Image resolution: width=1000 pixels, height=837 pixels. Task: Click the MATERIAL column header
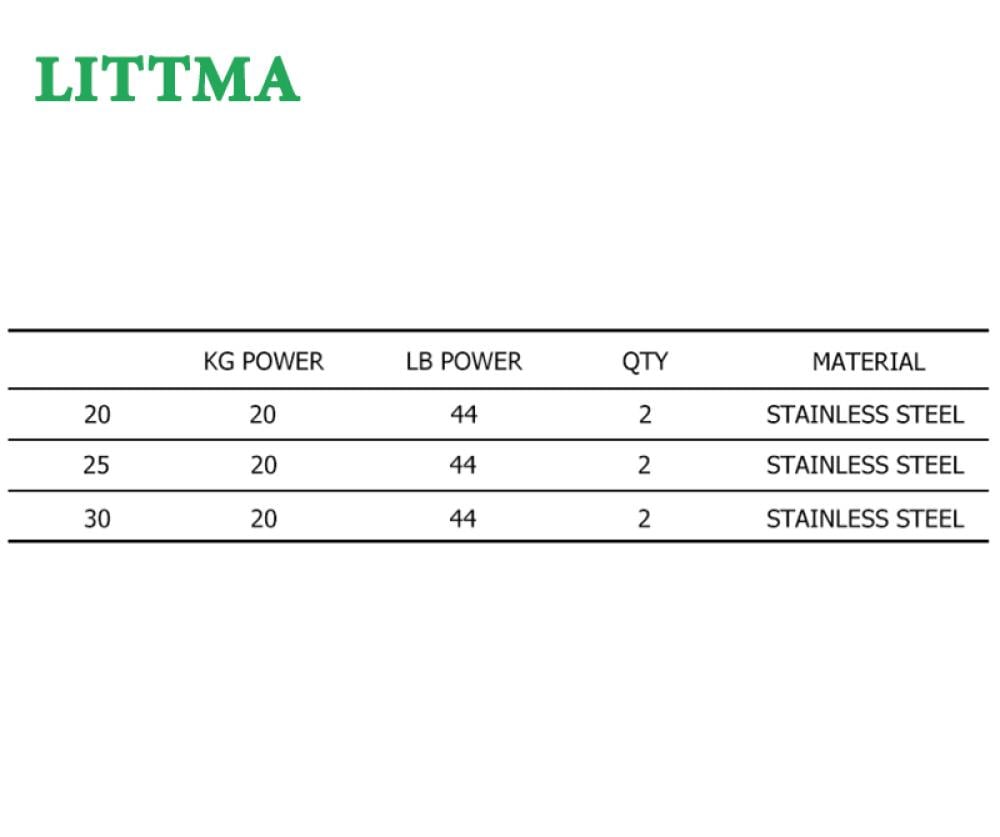point(869,362)
